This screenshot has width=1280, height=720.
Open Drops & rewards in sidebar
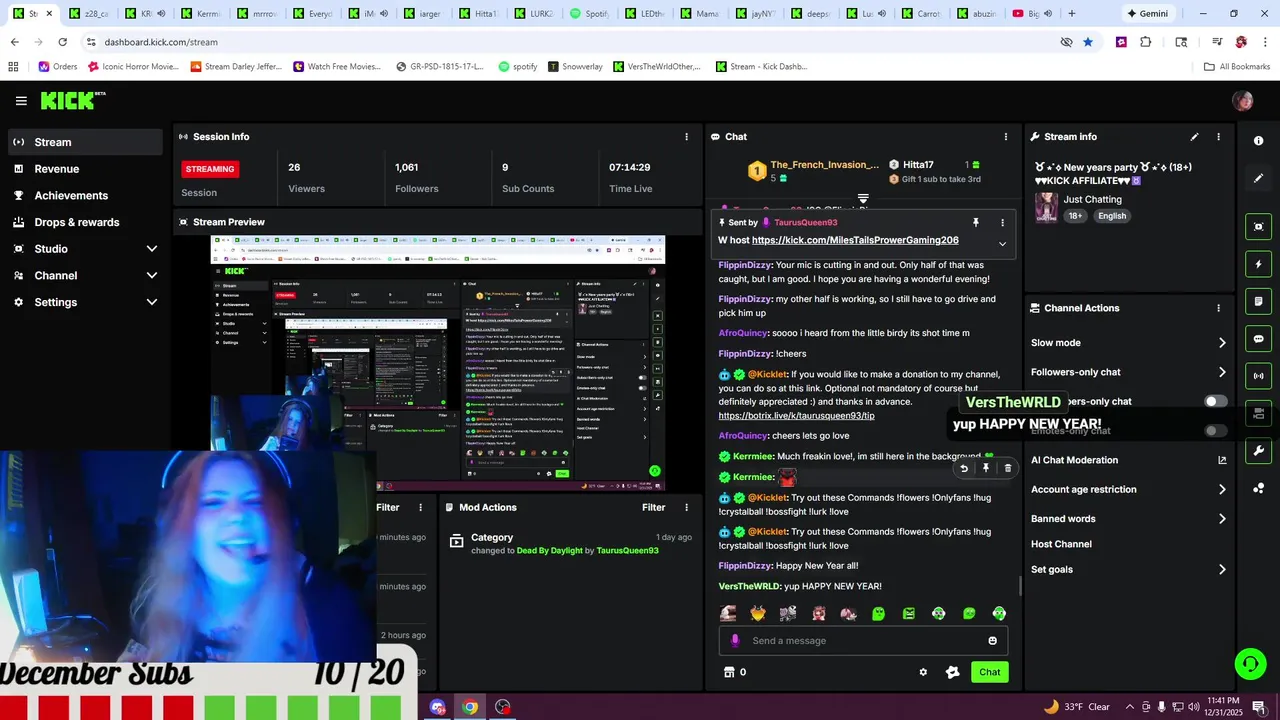(86, 222)
